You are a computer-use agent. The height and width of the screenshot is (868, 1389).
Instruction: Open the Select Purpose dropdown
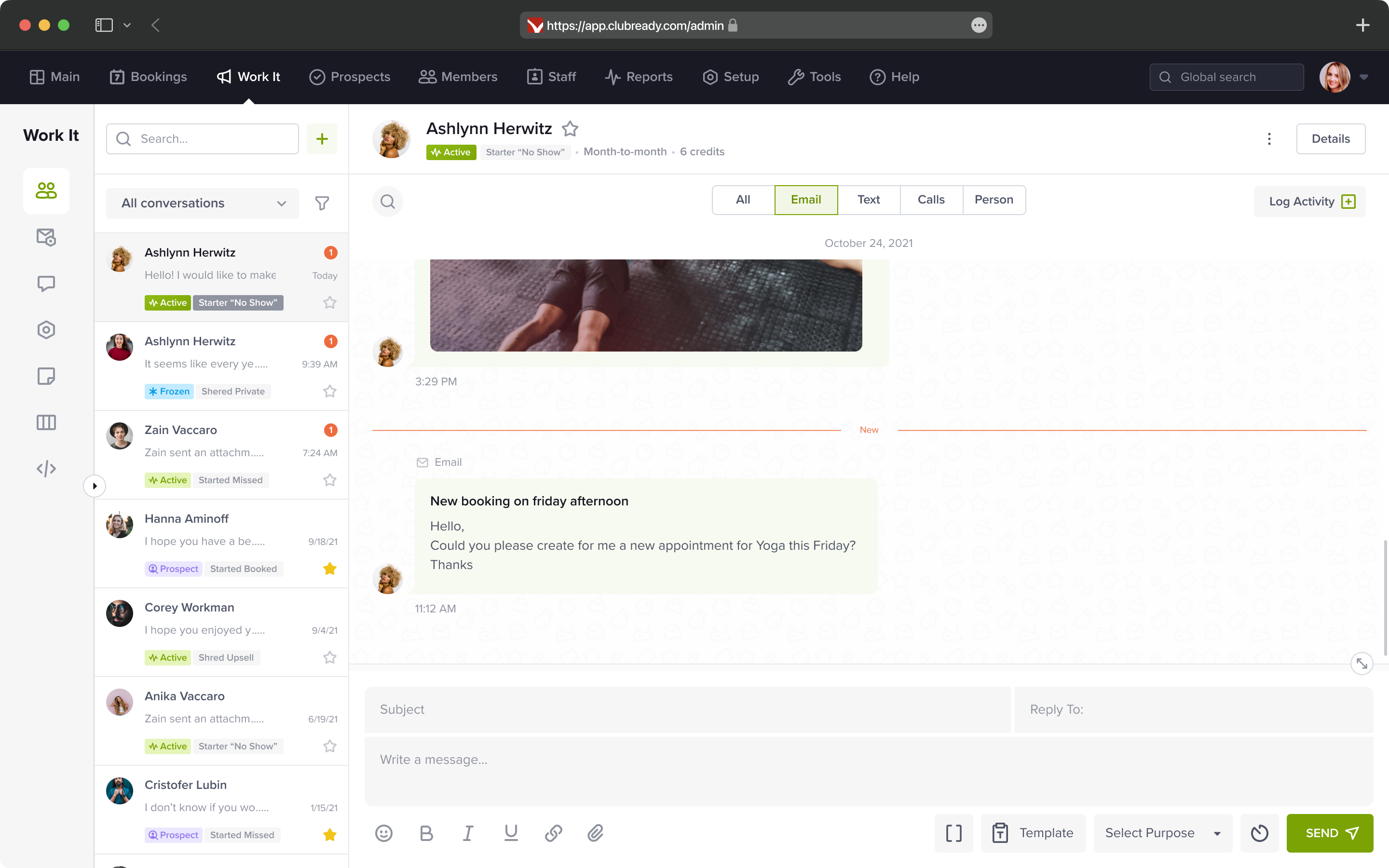click(1163, 832)
